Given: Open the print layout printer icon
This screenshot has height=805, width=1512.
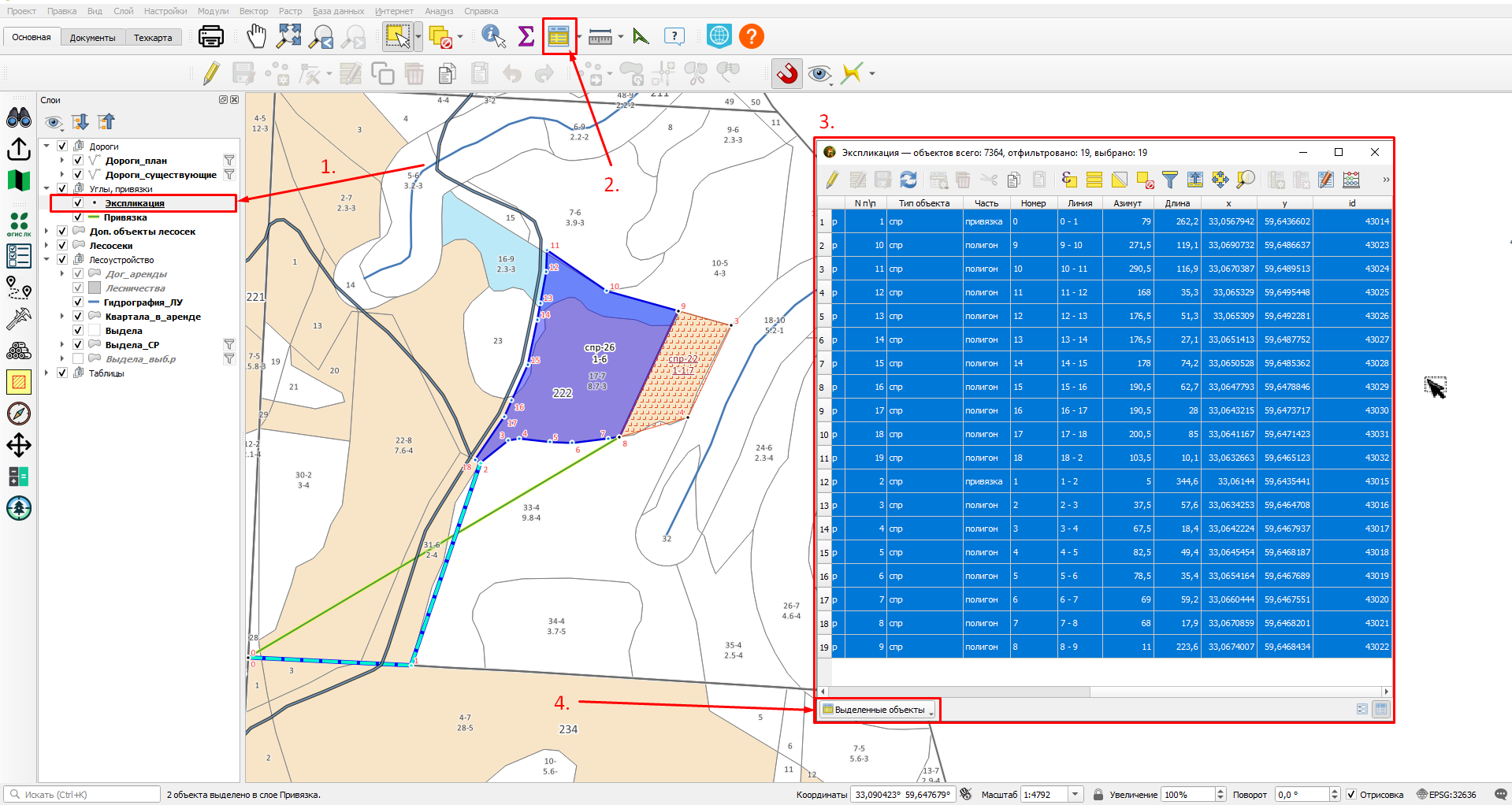Looking at the screenshot, I should point(210,36).
